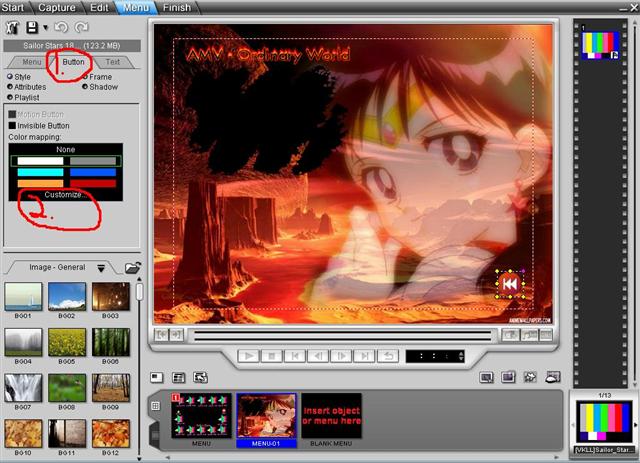This screenshot has width=640, height=463.
Task: Pick the red color mapping swatch
Action: (x=93, y=184)
